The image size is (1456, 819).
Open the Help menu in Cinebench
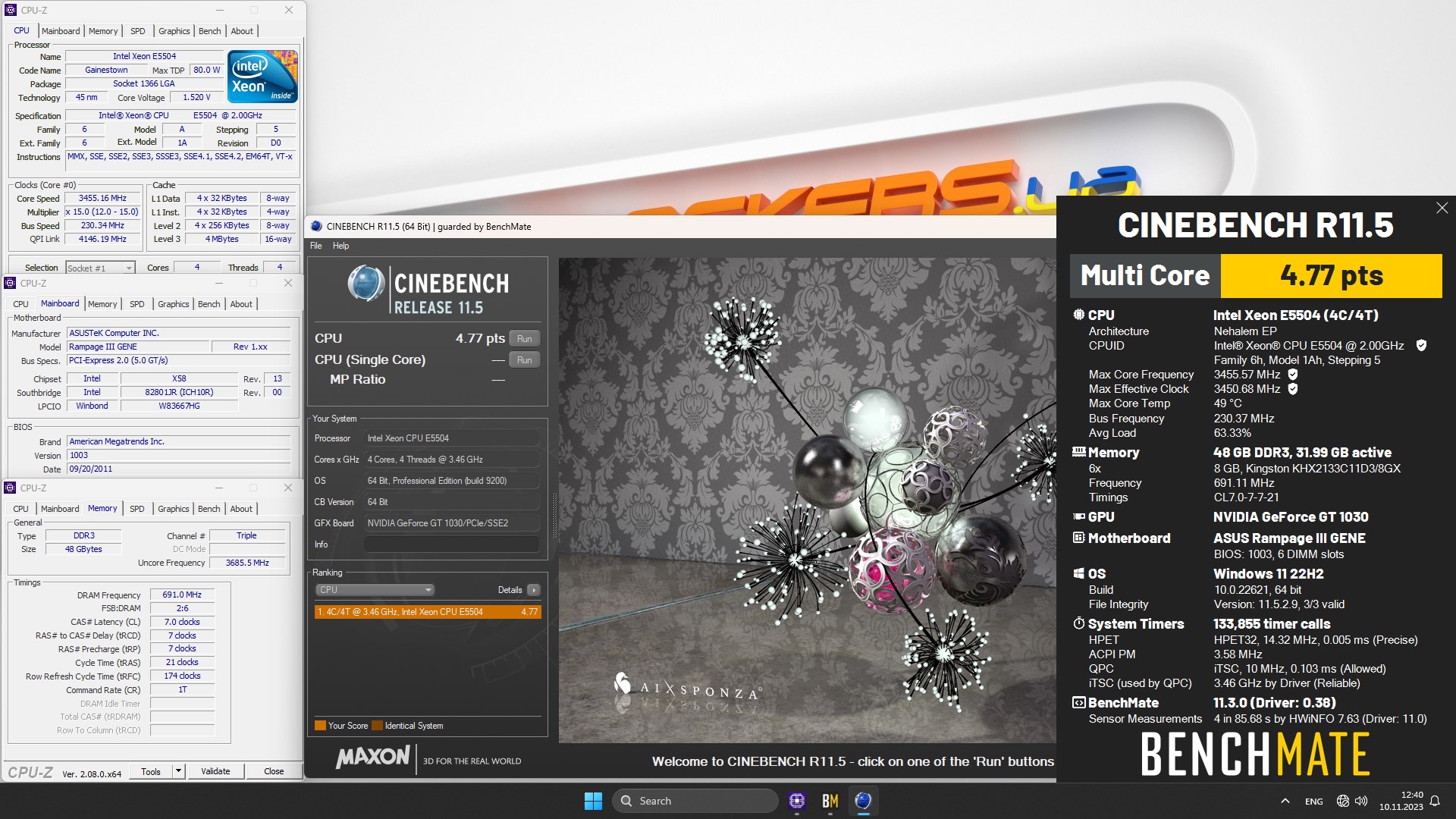click(x=340, y=246)
